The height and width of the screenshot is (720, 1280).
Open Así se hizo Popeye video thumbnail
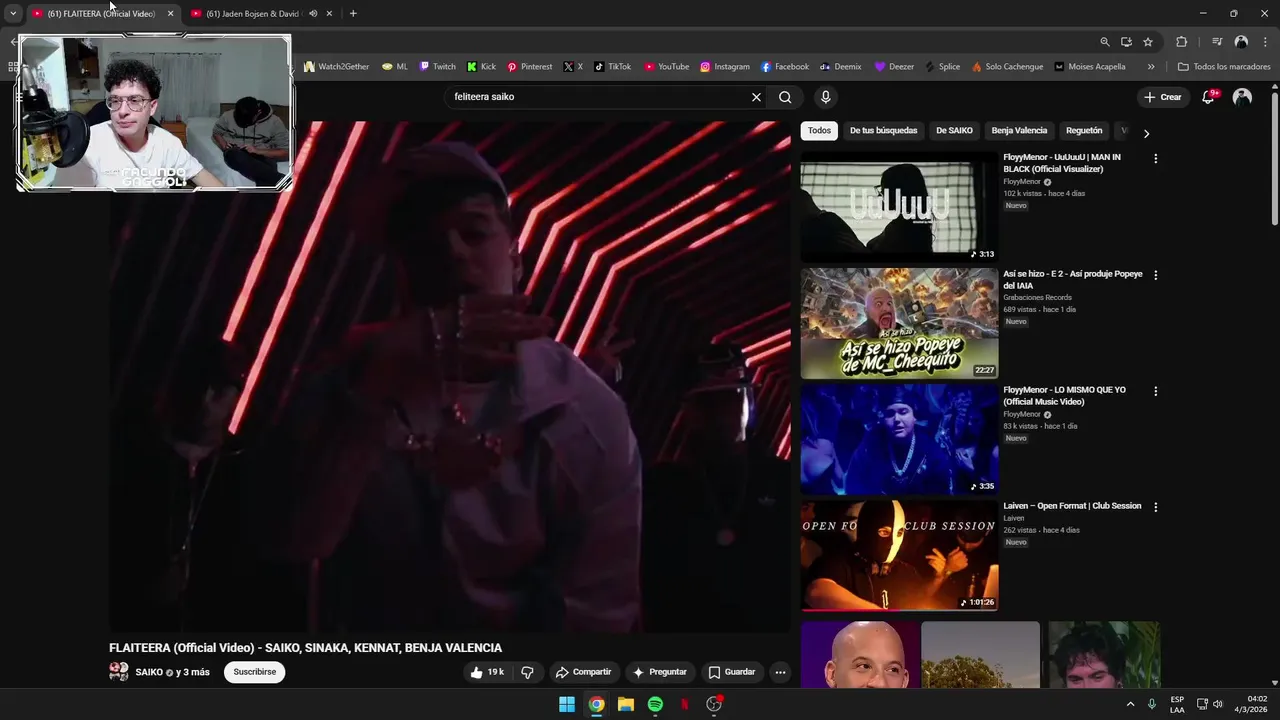point(899,323)
